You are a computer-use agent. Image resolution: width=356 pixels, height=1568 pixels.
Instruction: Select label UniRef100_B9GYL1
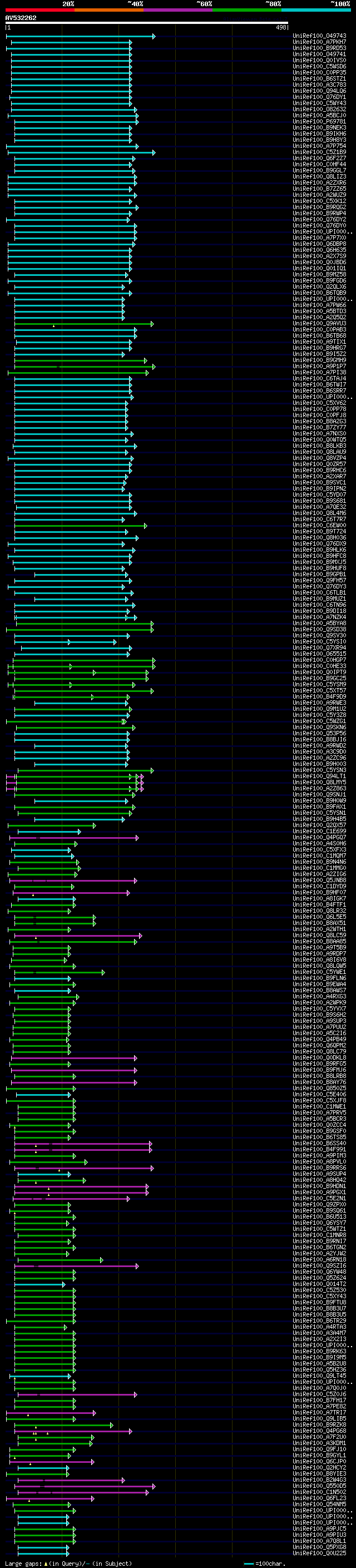tap(319, 1456)
